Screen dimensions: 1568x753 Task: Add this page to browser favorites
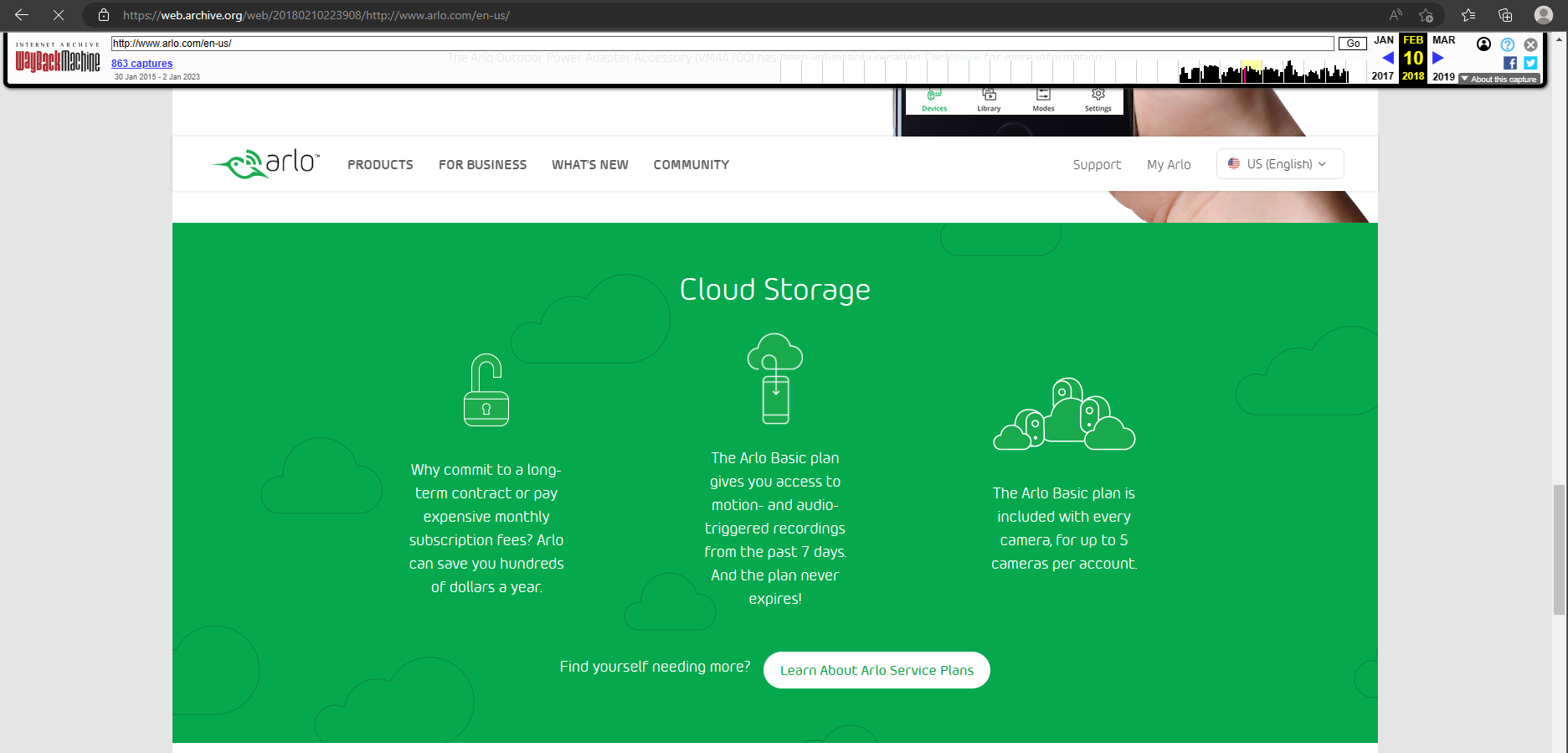click(1427, 15)
